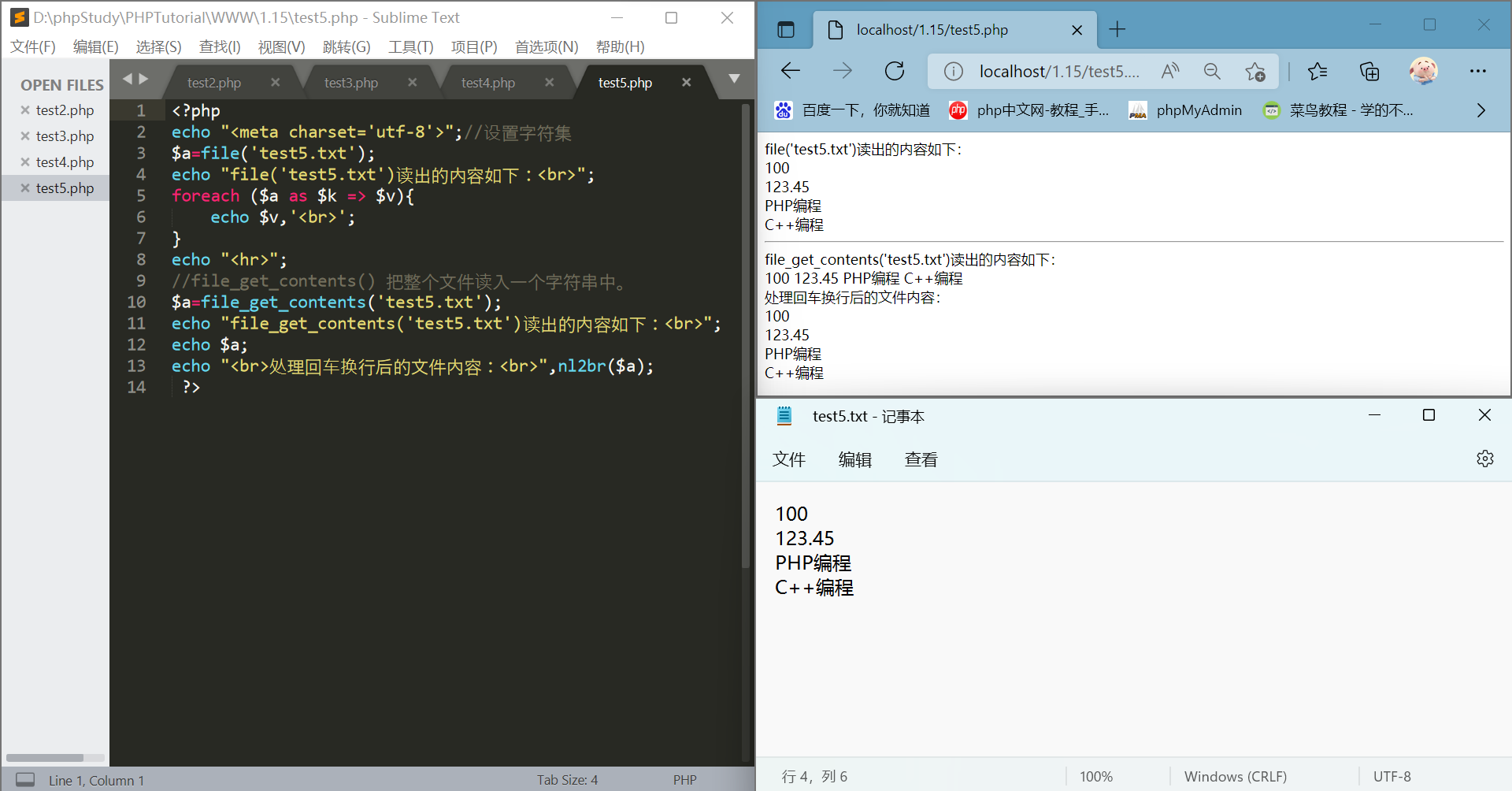Switch to the test3.php editor tab
This screenshot has width=1512, height=791.
351,82
